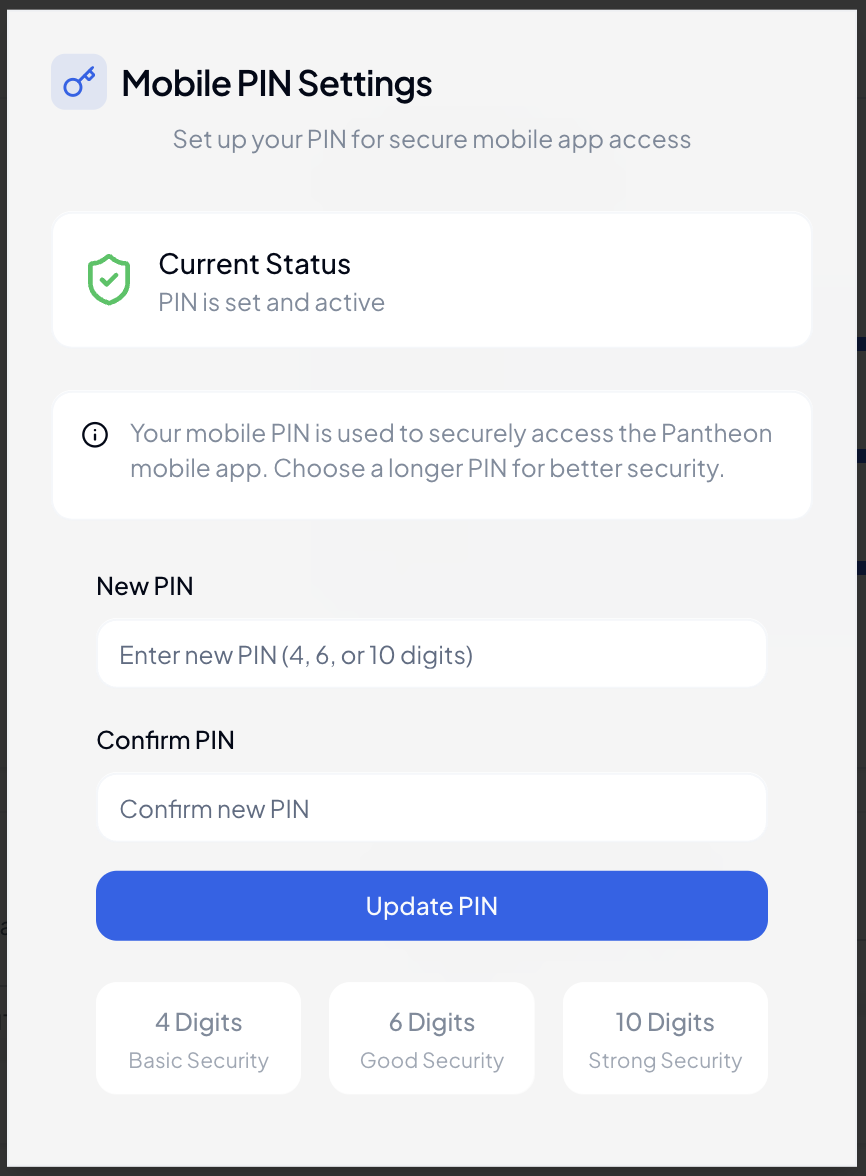Click the Strong Security caption under 10 Digits
This screenshot has height=1176, width=866.
664,1060
